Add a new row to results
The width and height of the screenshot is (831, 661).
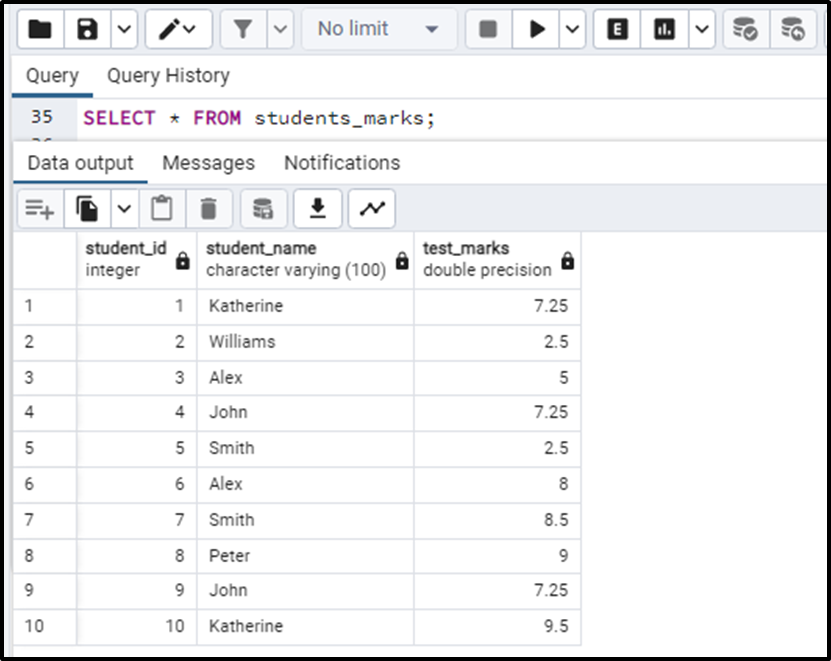point(38,208)
